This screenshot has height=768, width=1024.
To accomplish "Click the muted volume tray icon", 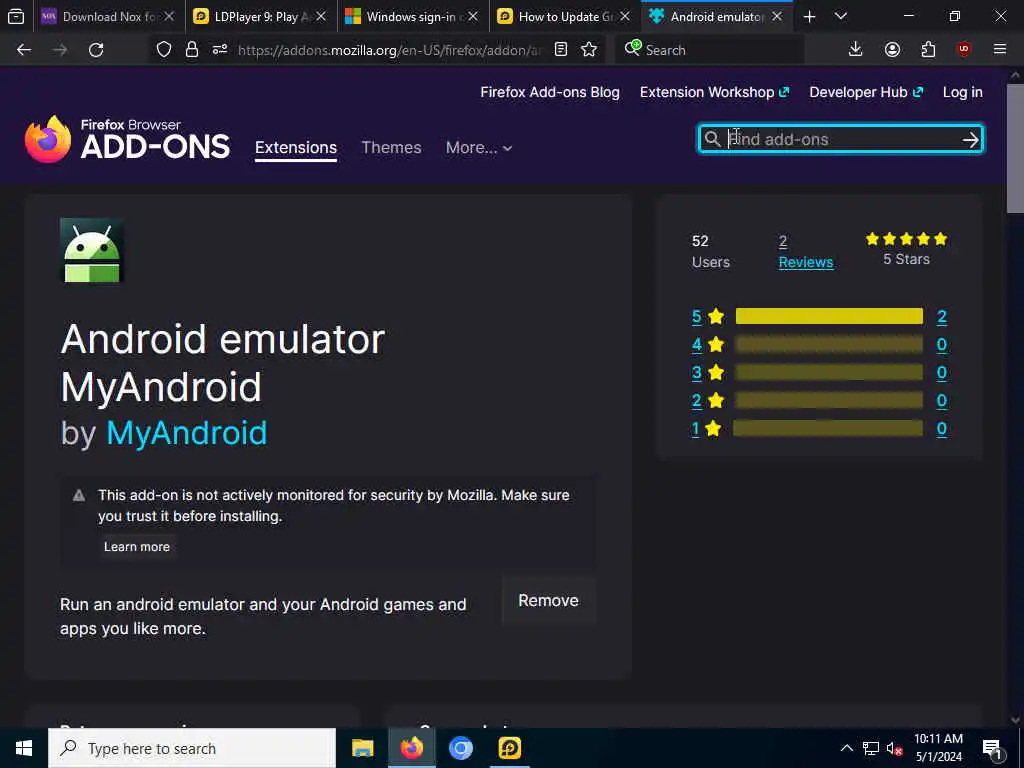I will pos(894,748).
